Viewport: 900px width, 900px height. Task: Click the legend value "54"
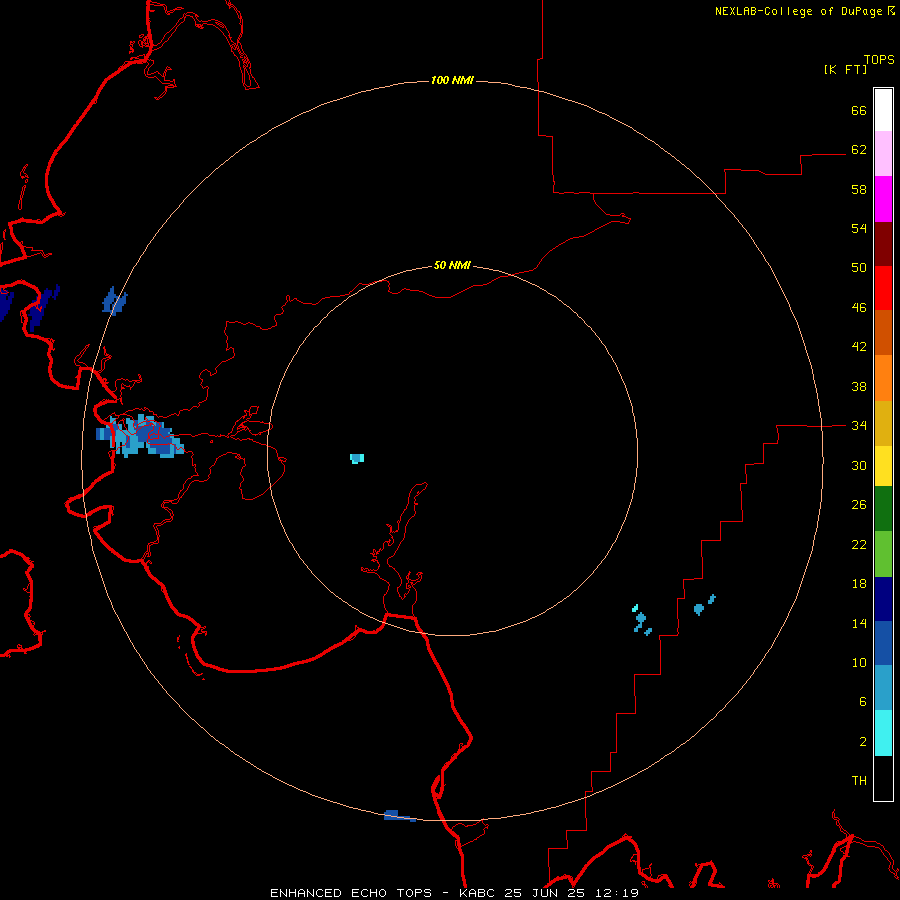859,228
